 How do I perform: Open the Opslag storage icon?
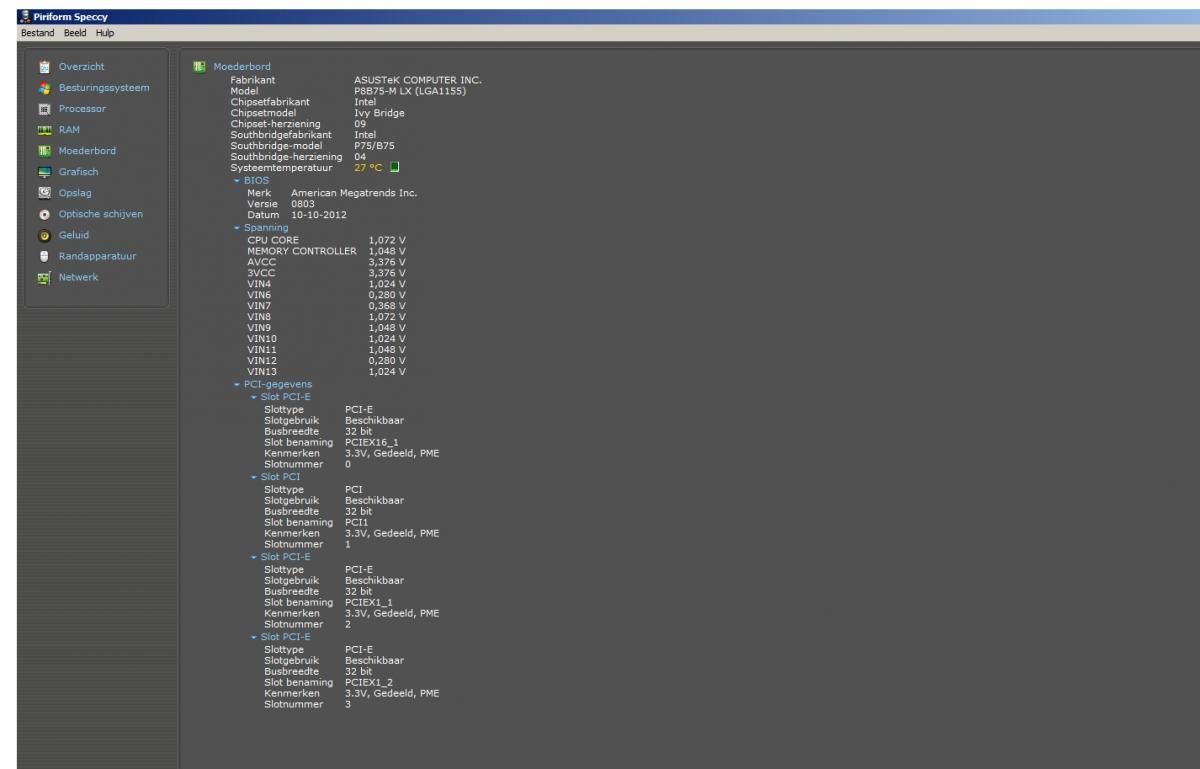(43, 193)
